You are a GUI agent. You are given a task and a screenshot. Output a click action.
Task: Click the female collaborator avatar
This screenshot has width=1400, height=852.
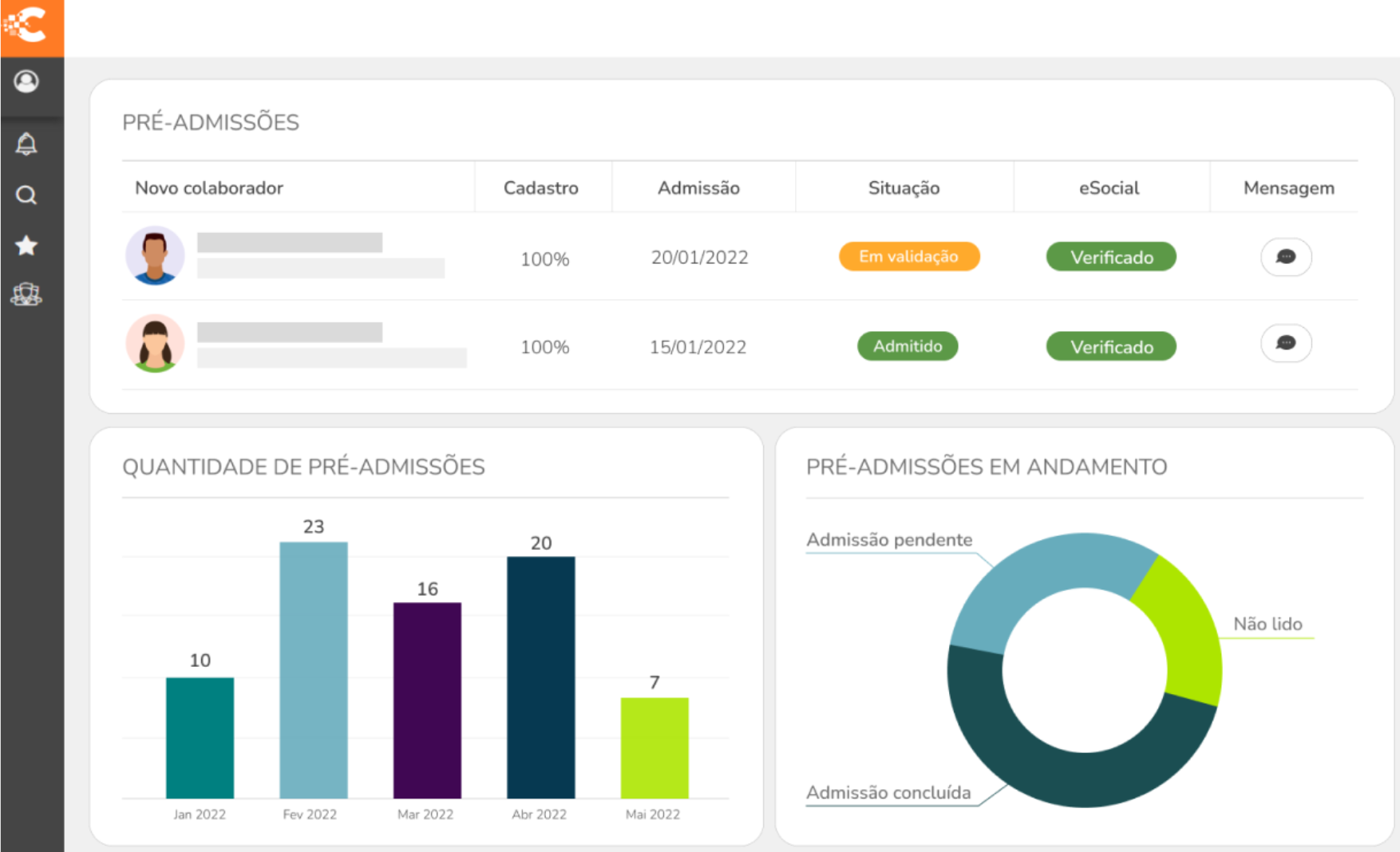pos(155,344)
